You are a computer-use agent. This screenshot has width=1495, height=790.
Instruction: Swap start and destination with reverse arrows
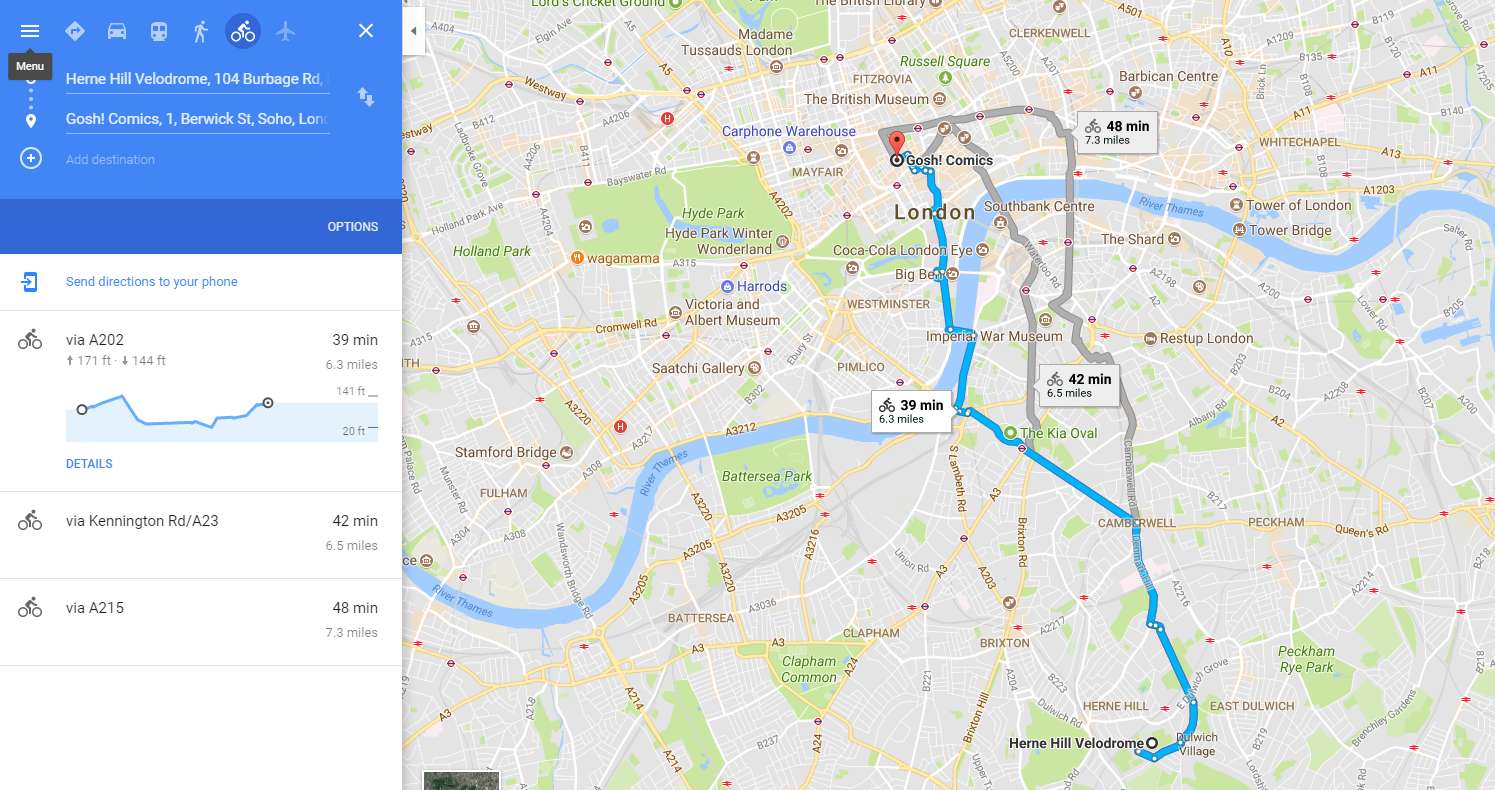click(x=366, y=97)
